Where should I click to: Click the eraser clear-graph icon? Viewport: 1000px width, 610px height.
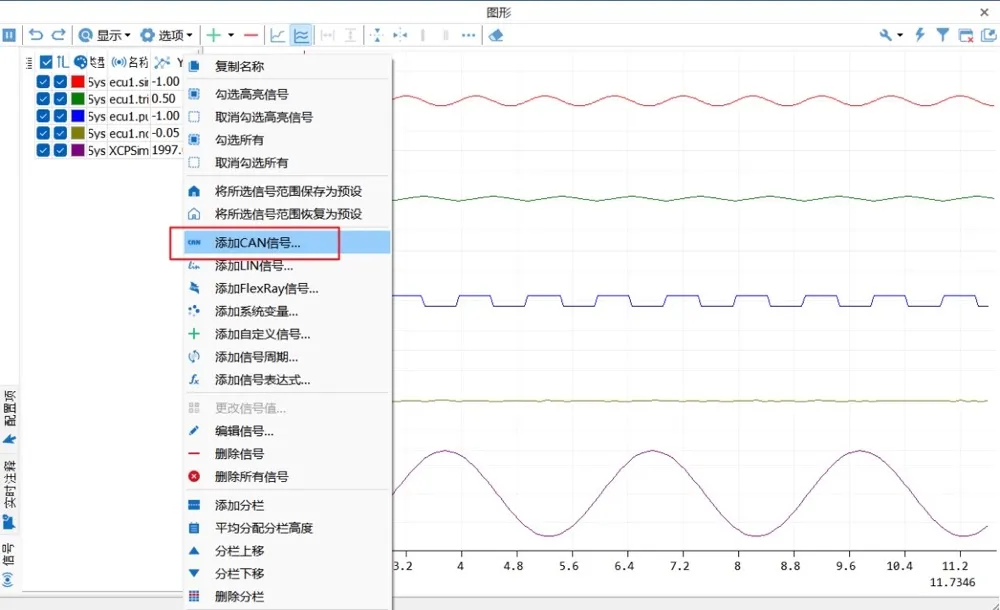(x=496, y=35)
